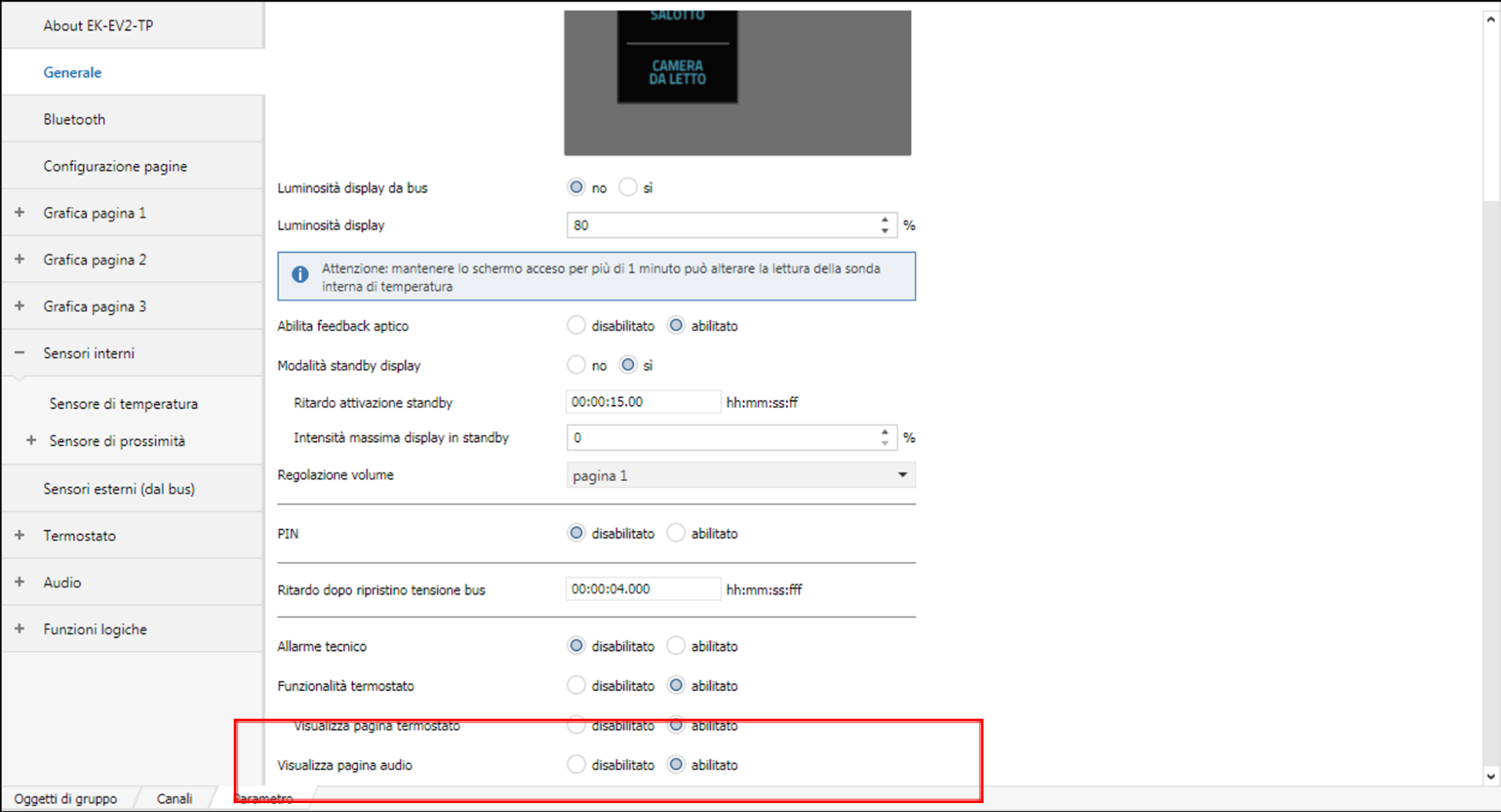Viewport: 1501px width, 812px height.
Task: Expand Sensore di prossimità node
Action: click(x=31, y=440)
